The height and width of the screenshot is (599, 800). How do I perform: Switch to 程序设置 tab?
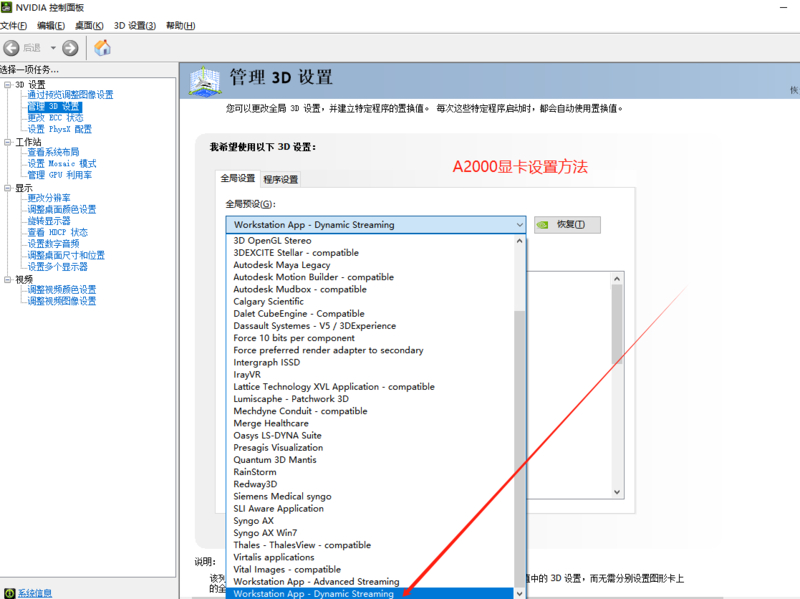(x=280, y=180)
